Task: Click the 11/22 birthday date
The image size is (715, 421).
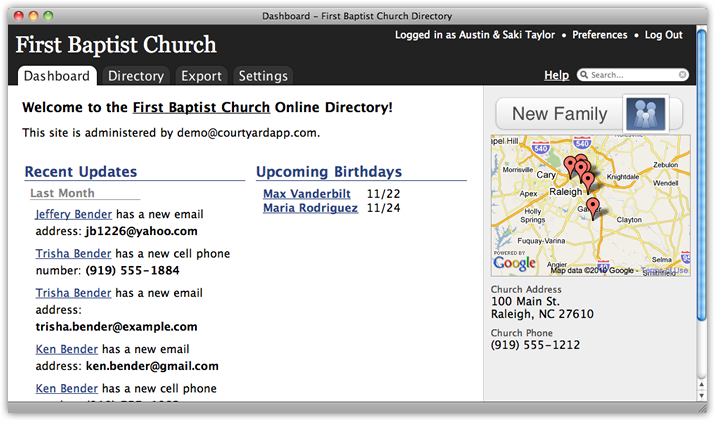Action: [383, 194]
